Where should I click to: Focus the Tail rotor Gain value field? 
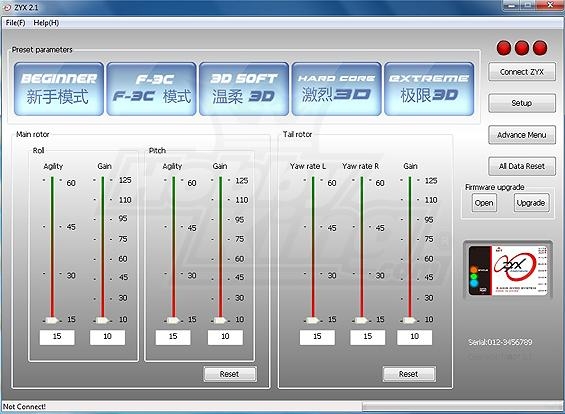(415, 337)
